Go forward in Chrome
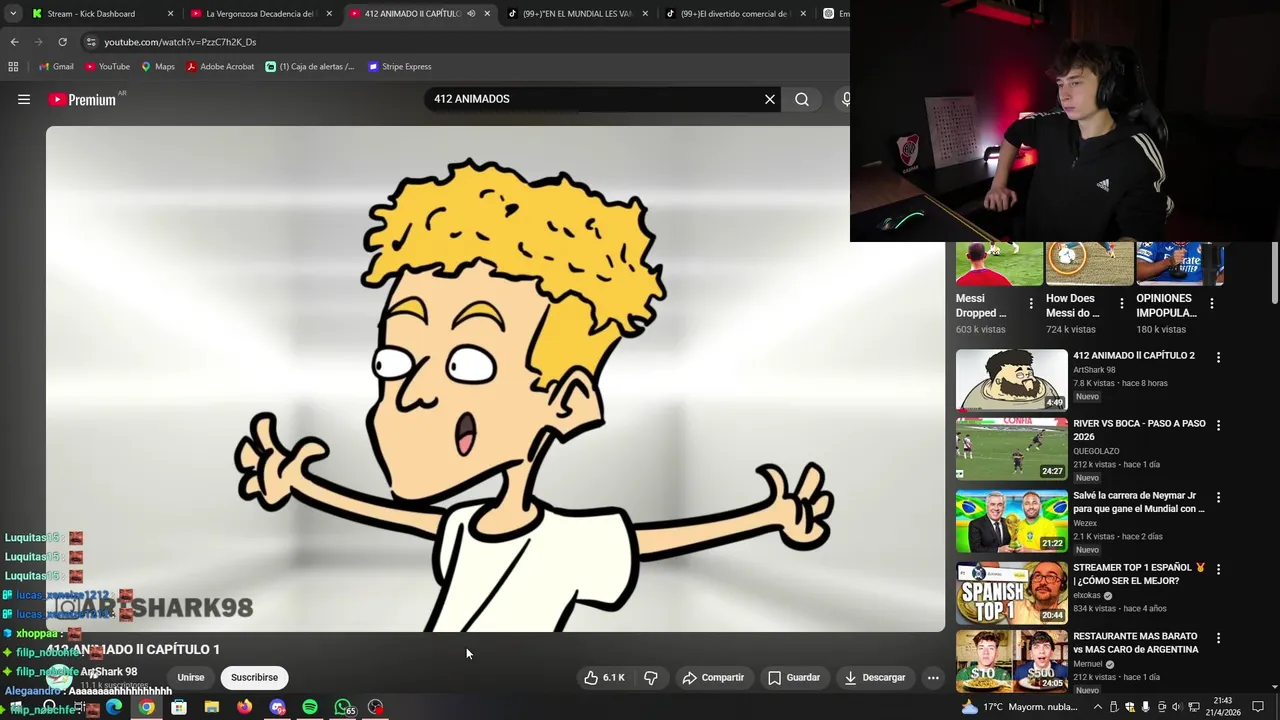 (38, 42)
